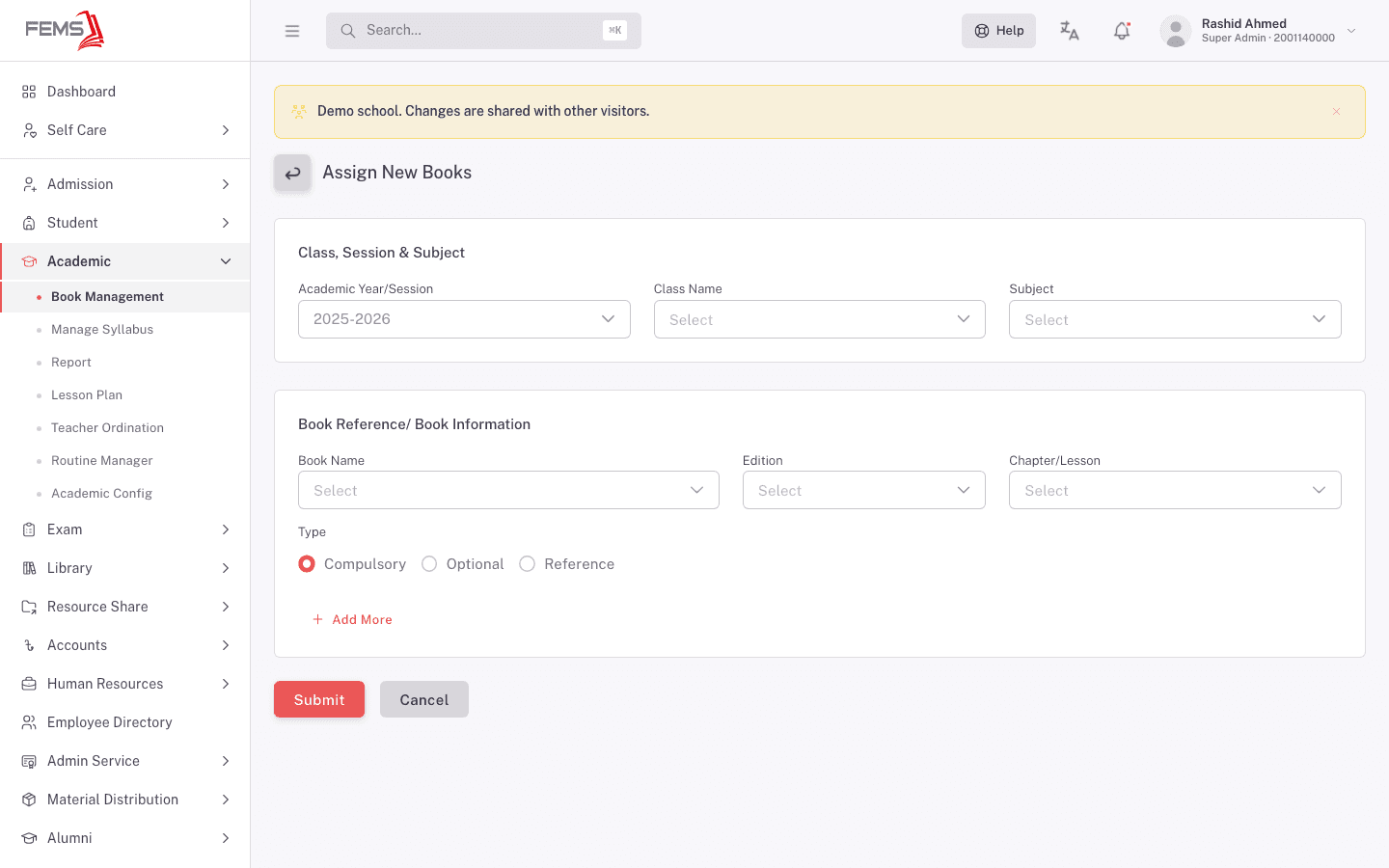The width and height of the screenshot is (1389, 868).
Task: Click the Exam clipboard icon
Action: 29,529
